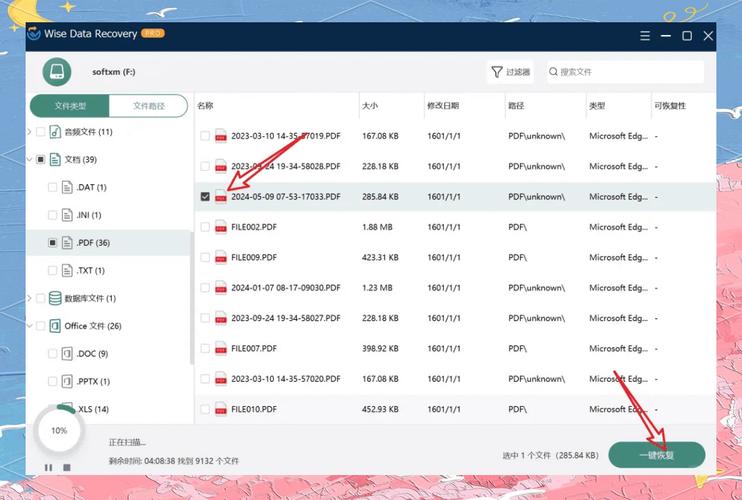The width and height of the screenshot is (742, 500).
Task: Click the 398.92 KB size cell
Action: click(x=380, y=349)
